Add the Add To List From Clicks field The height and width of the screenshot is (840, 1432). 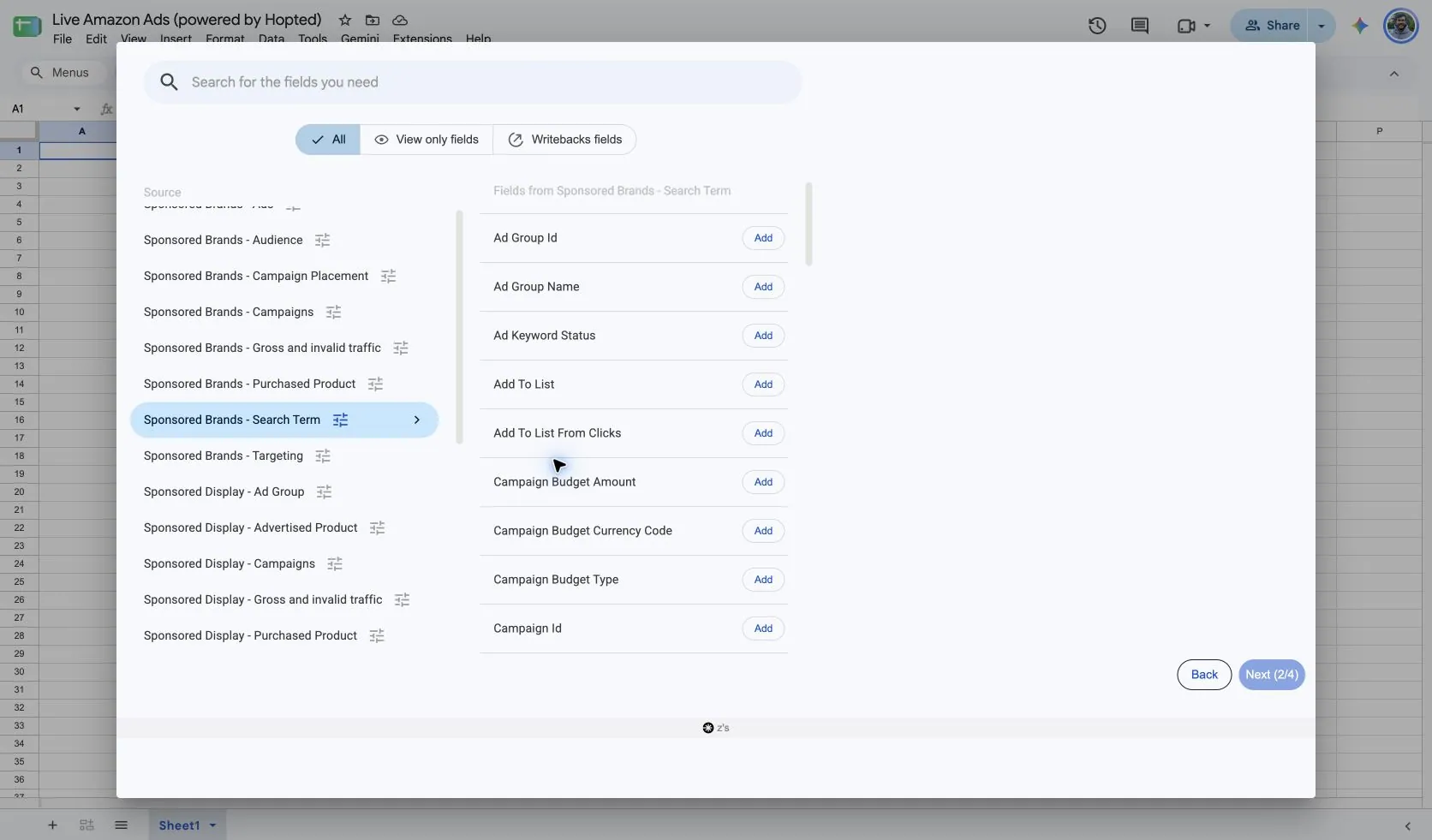[x=763, y=433]
